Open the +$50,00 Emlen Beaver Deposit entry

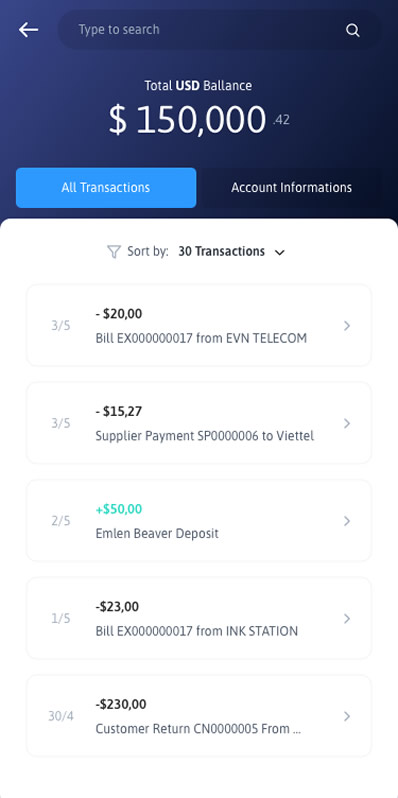[x=199, y=521]
